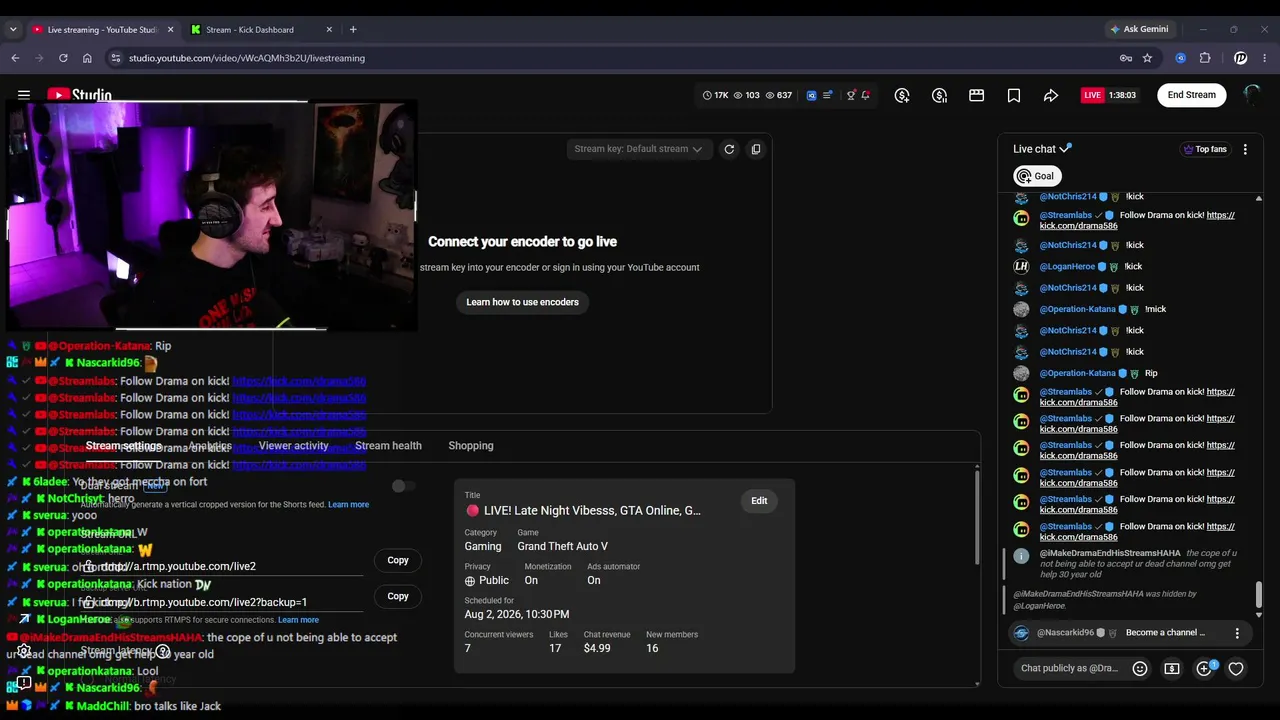Viewport: 1280px width, 720px height.
Task: Expand the Stream key Default stream dropdown
Action: coord(638,149)
